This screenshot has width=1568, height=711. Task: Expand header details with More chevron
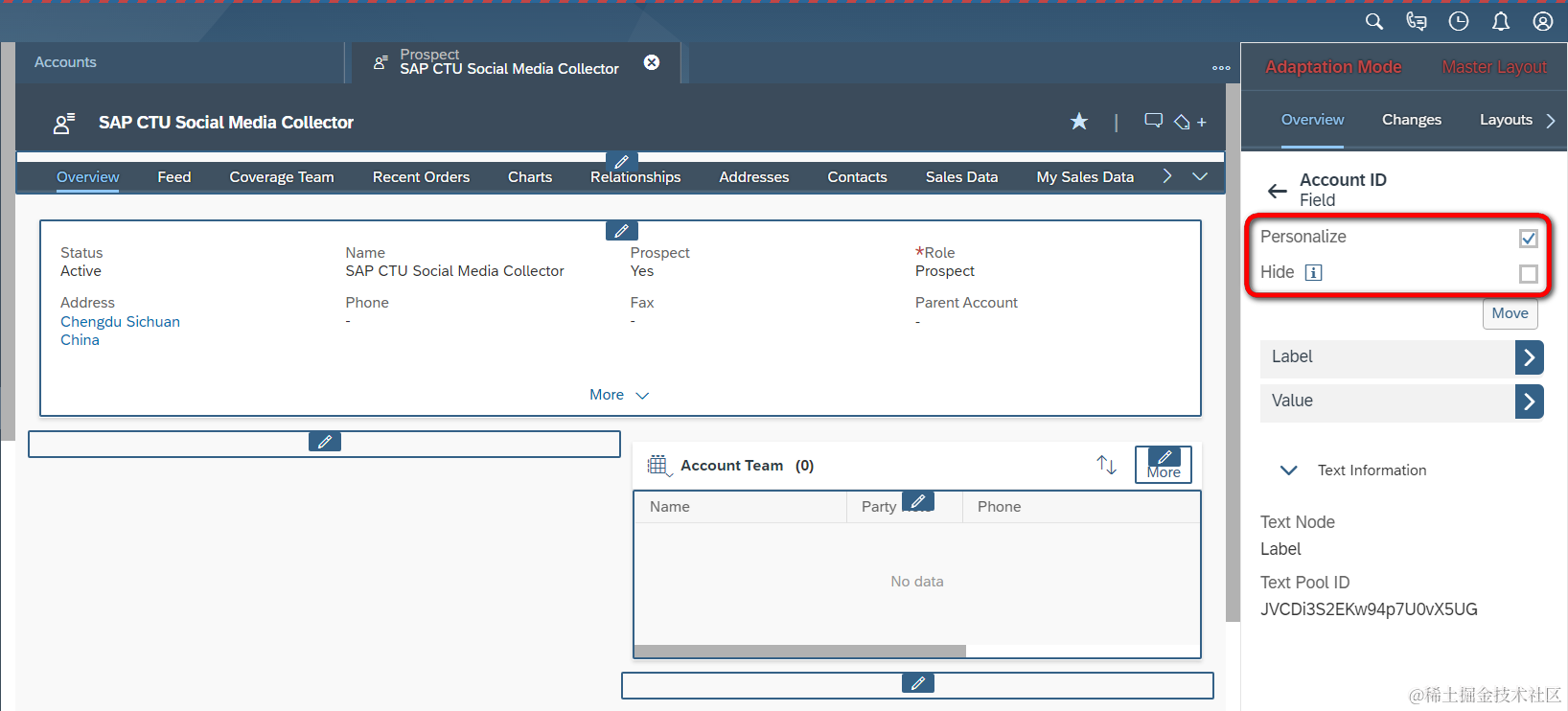619,395
